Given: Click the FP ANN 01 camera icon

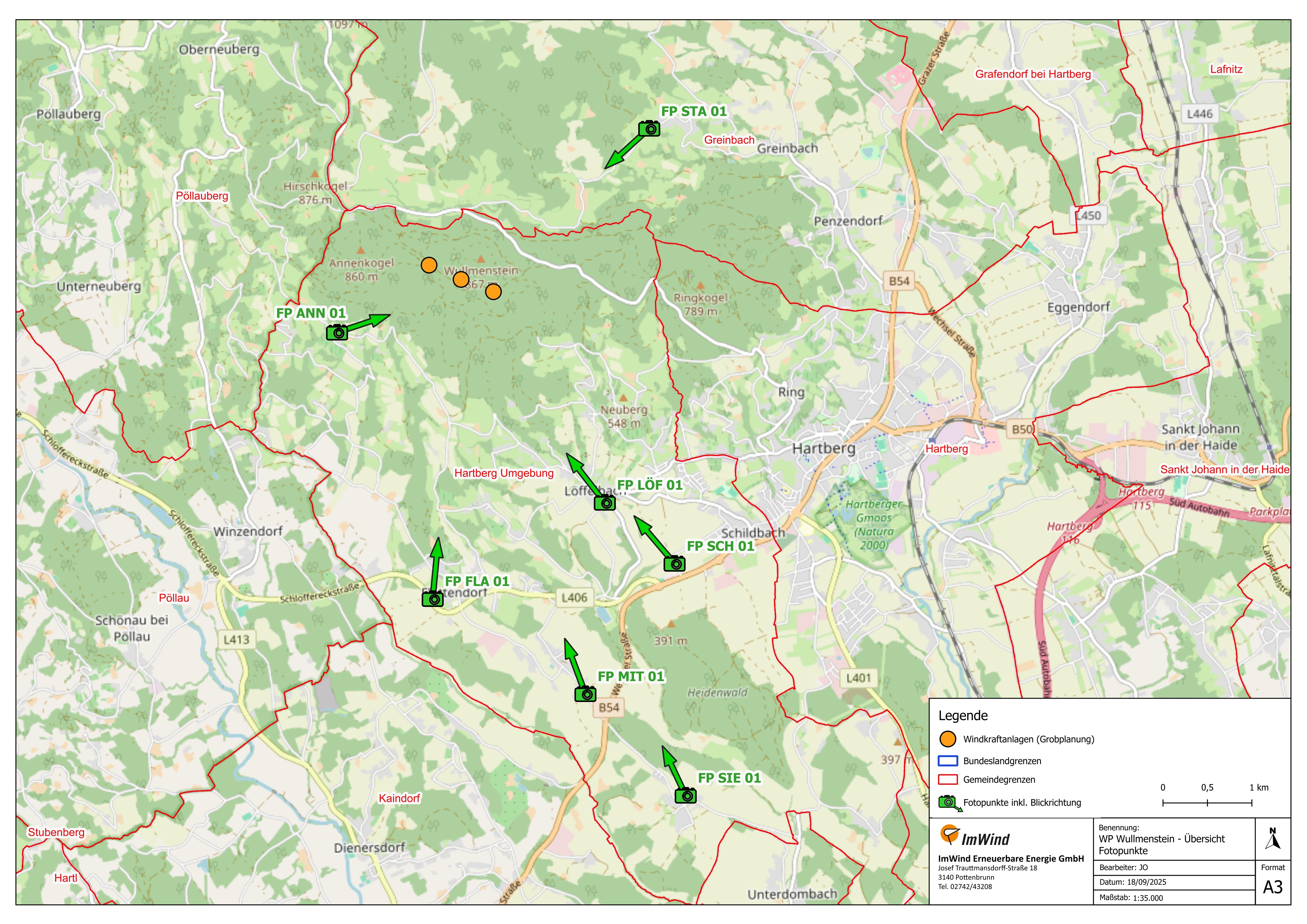Looking at the screenshot, I should coord(337,332).
